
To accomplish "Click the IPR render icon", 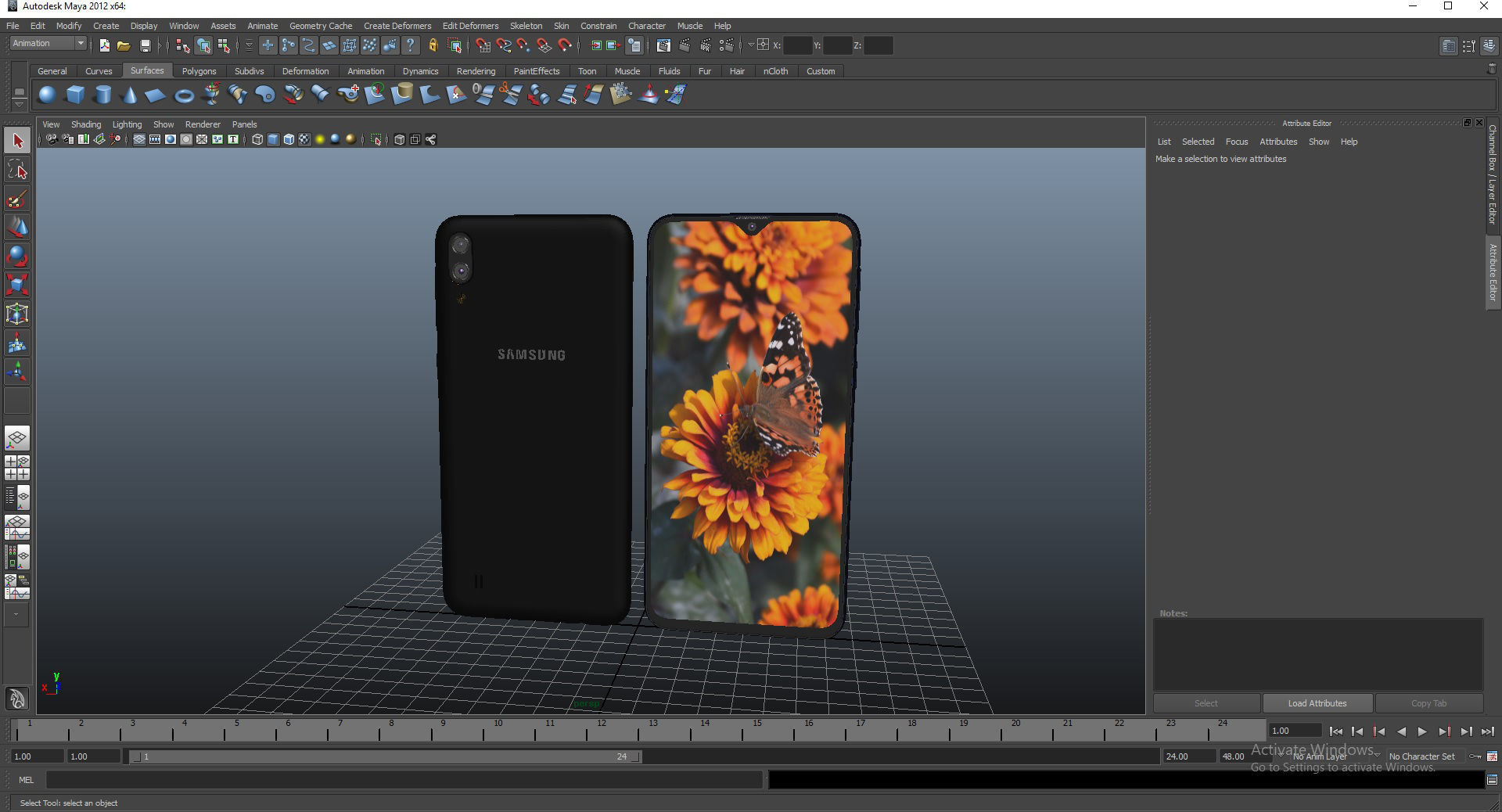I will 706,45.
